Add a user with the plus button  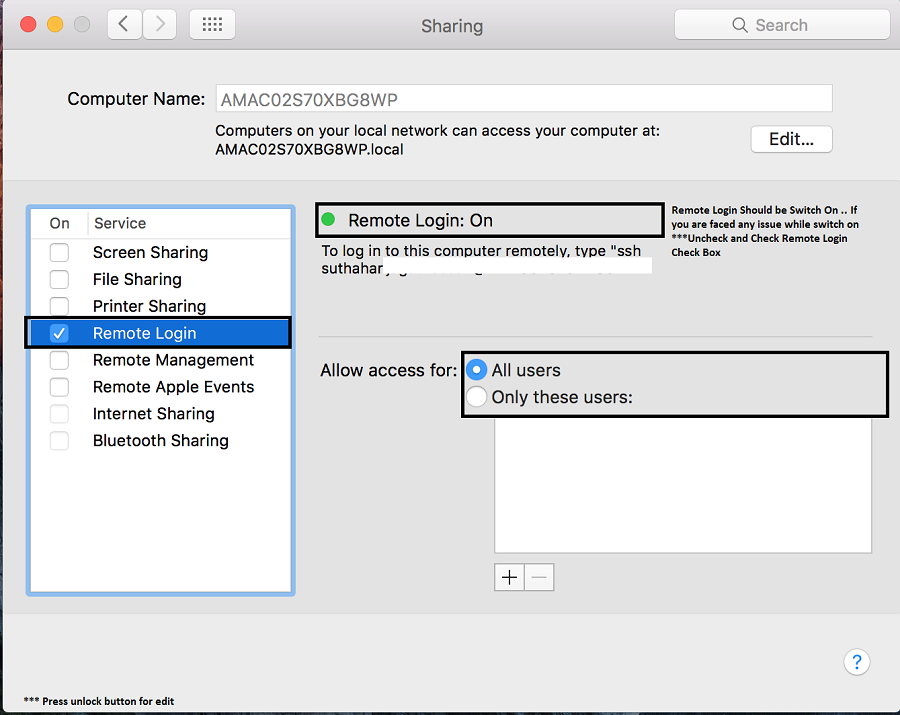click(509, 577)
